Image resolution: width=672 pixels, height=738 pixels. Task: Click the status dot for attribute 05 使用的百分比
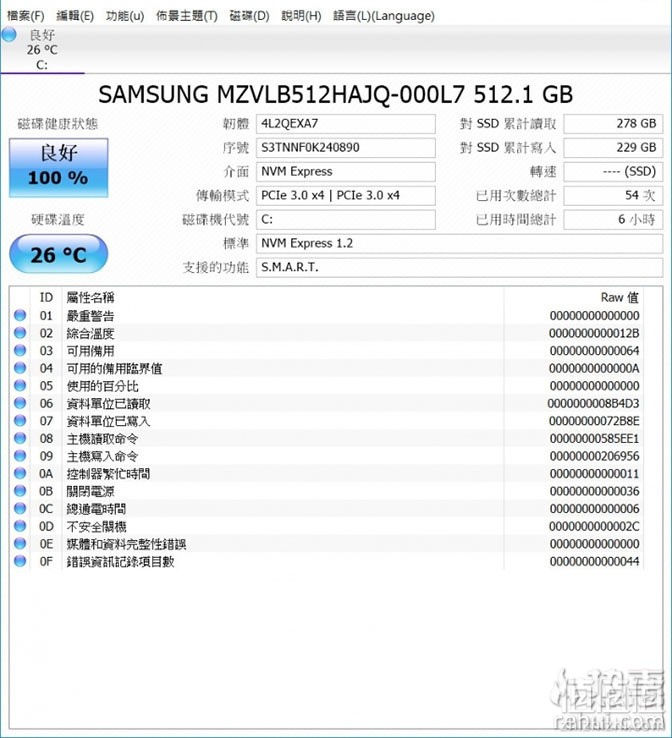click(20, 385)
